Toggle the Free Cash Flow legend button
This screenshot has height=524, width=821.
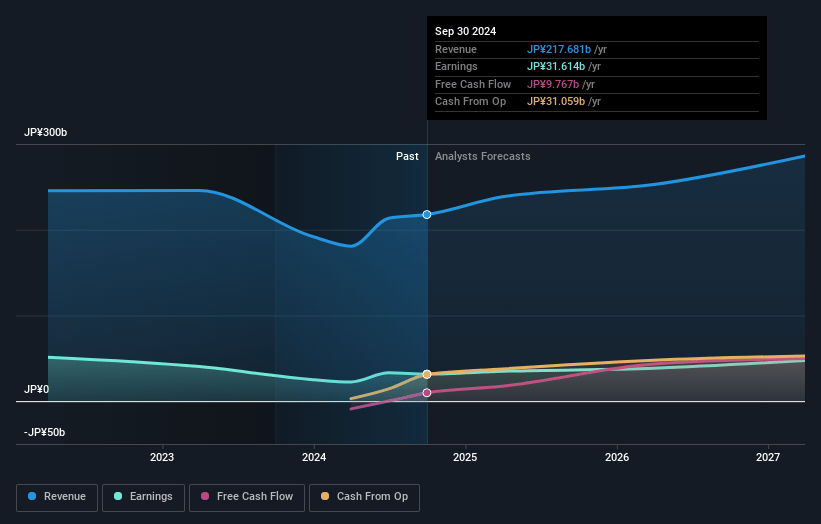[x=247, y=497]
